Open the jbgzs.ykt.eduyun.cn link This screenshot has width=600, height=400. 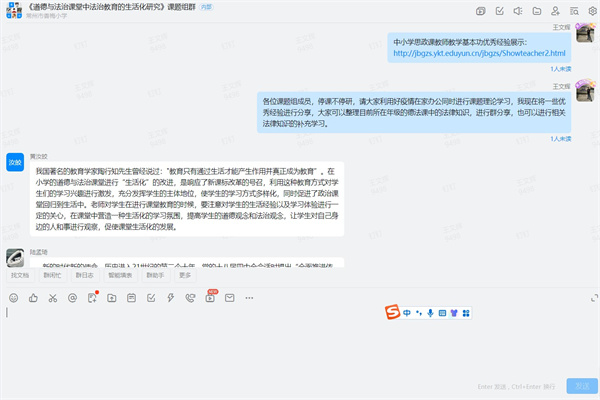[479, 53]
